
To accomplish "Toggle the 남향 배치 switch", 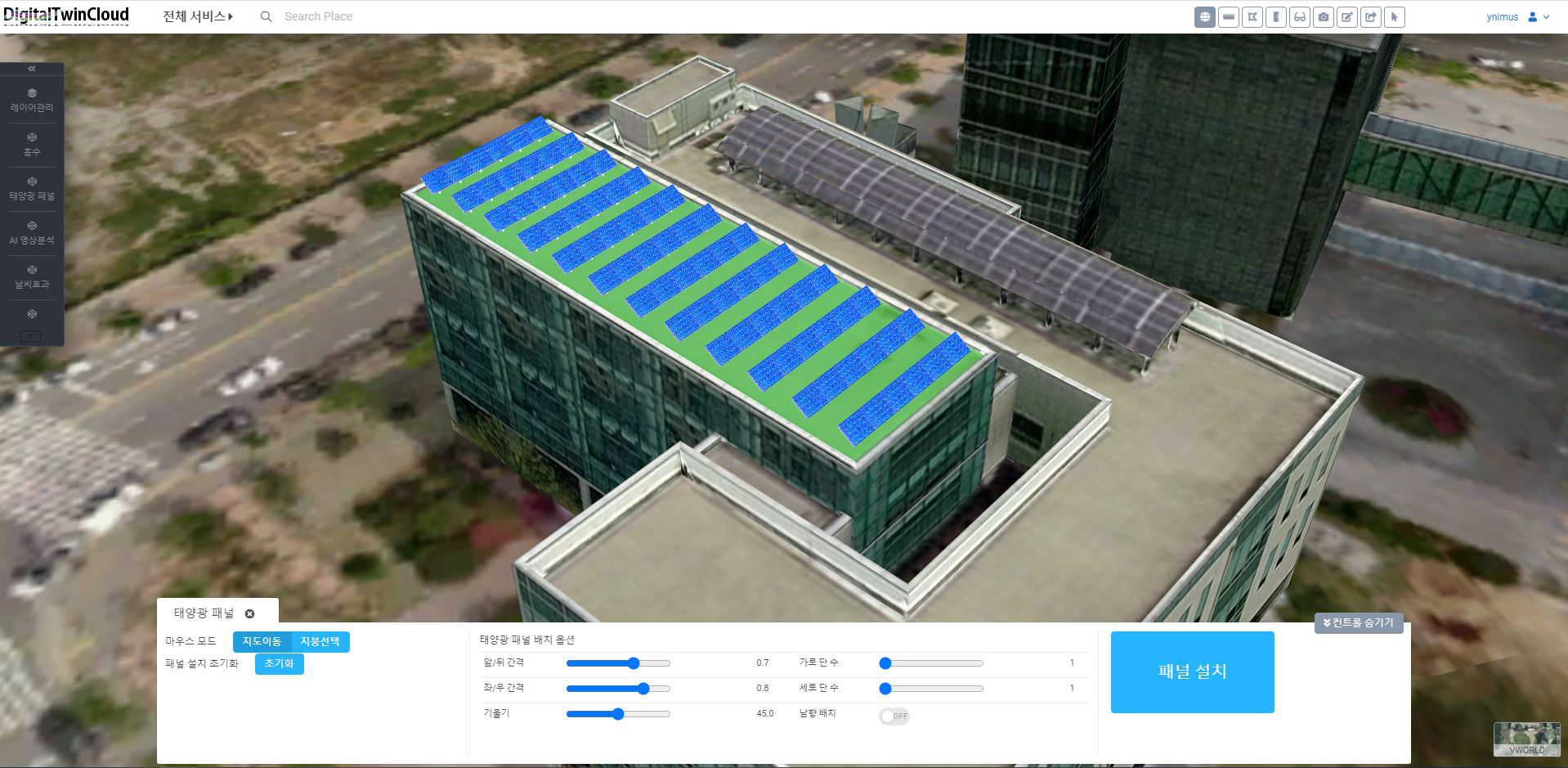I will (x=894, y=716).
